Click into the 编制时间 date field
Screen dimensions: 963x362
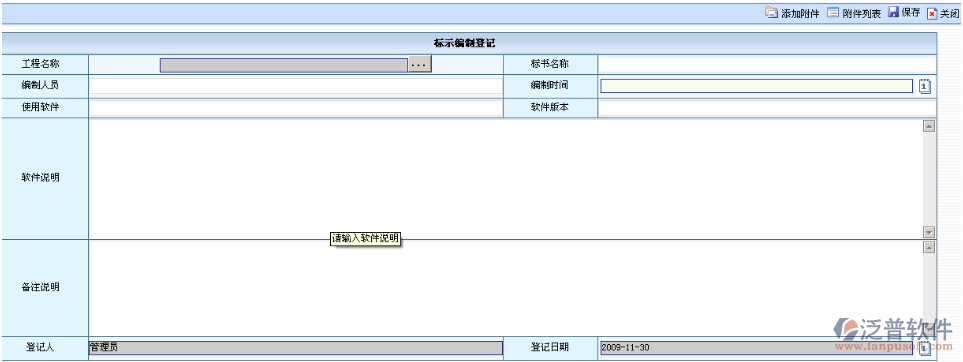click(757, 86)
